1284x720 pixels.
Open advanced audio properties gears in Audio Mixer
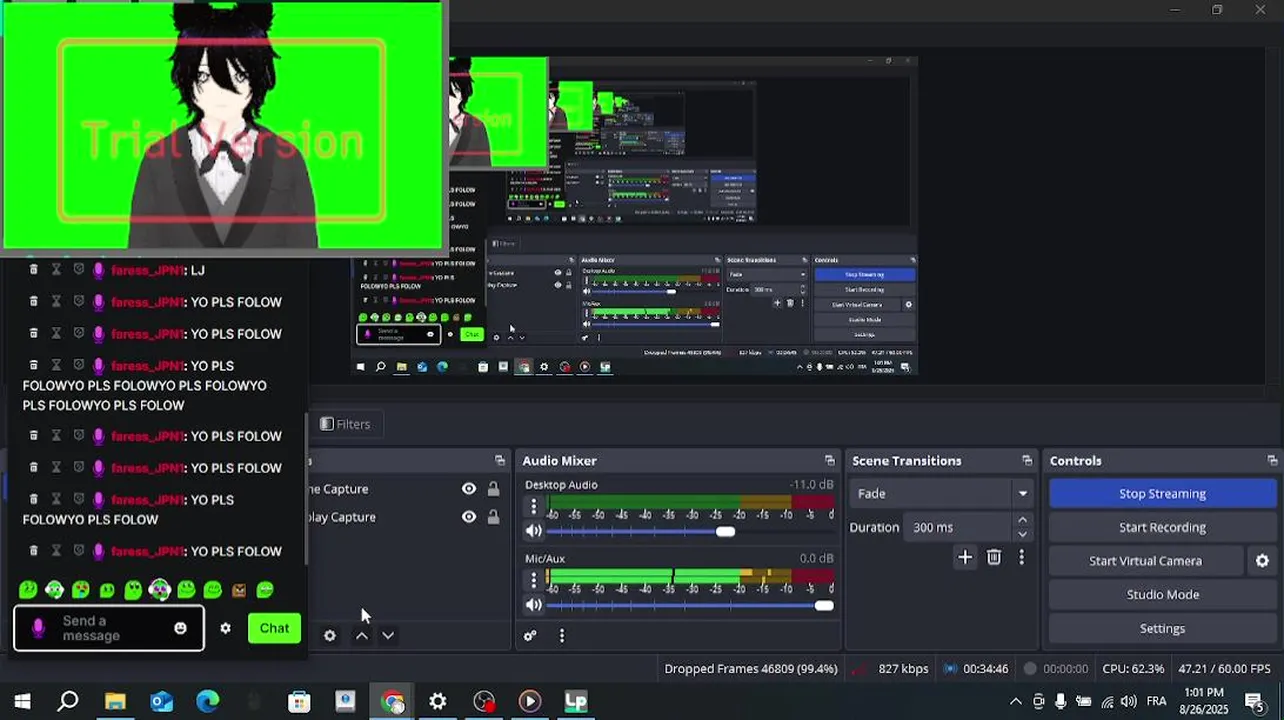530,635
